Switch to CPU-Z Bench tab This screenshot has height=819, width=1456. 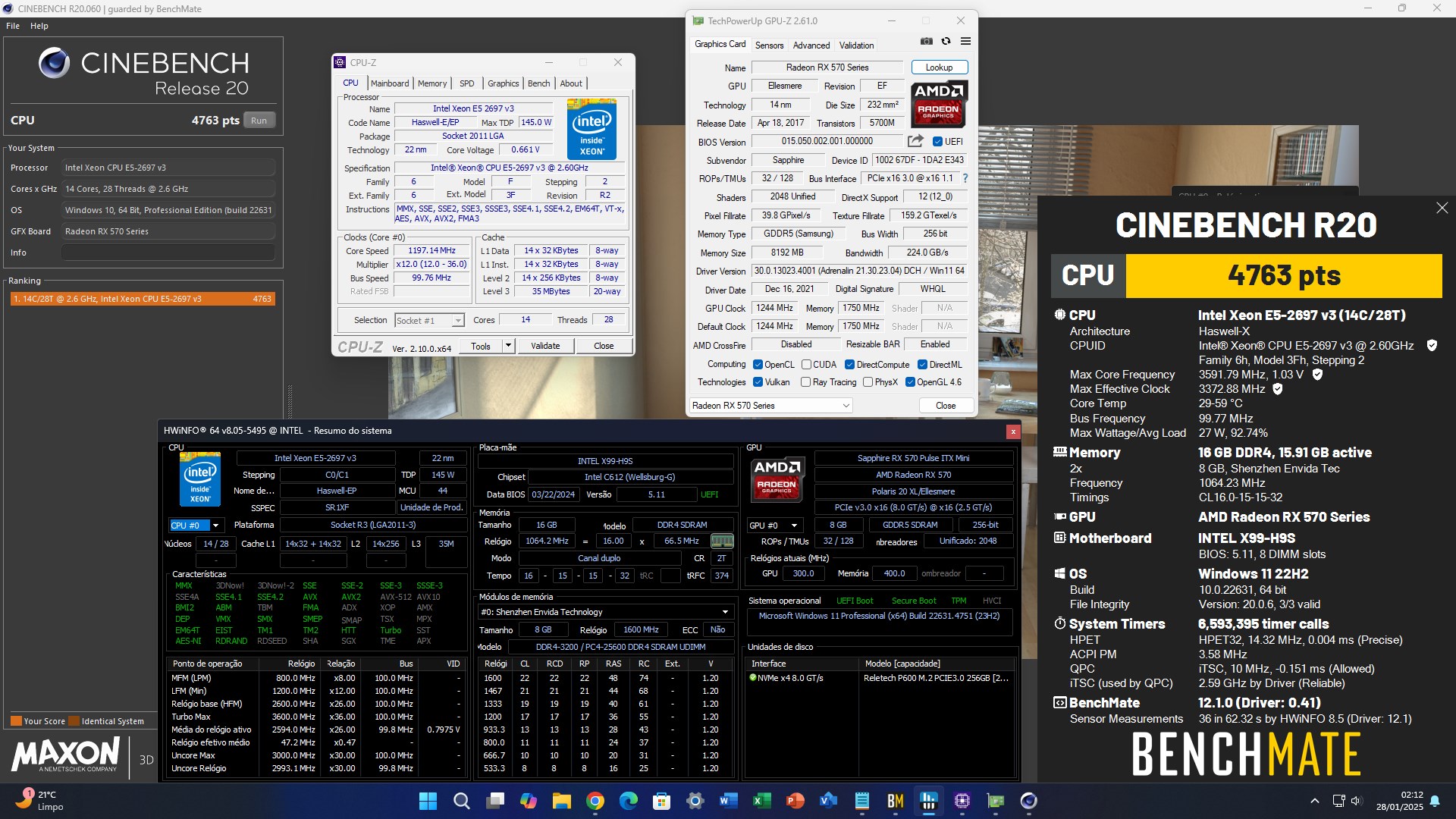point(539,83)
